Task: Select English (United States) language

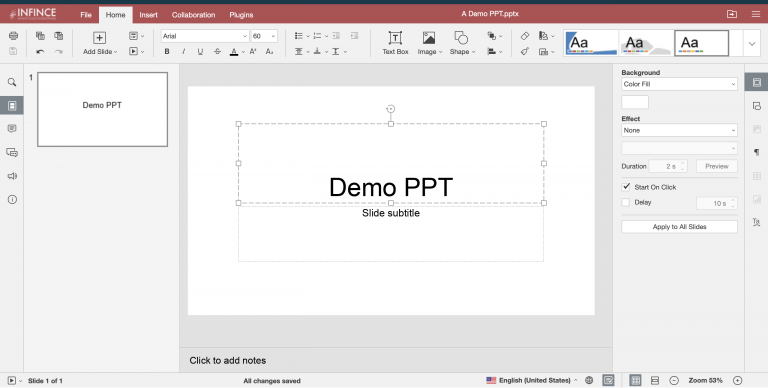Action: tap(535, 380)
